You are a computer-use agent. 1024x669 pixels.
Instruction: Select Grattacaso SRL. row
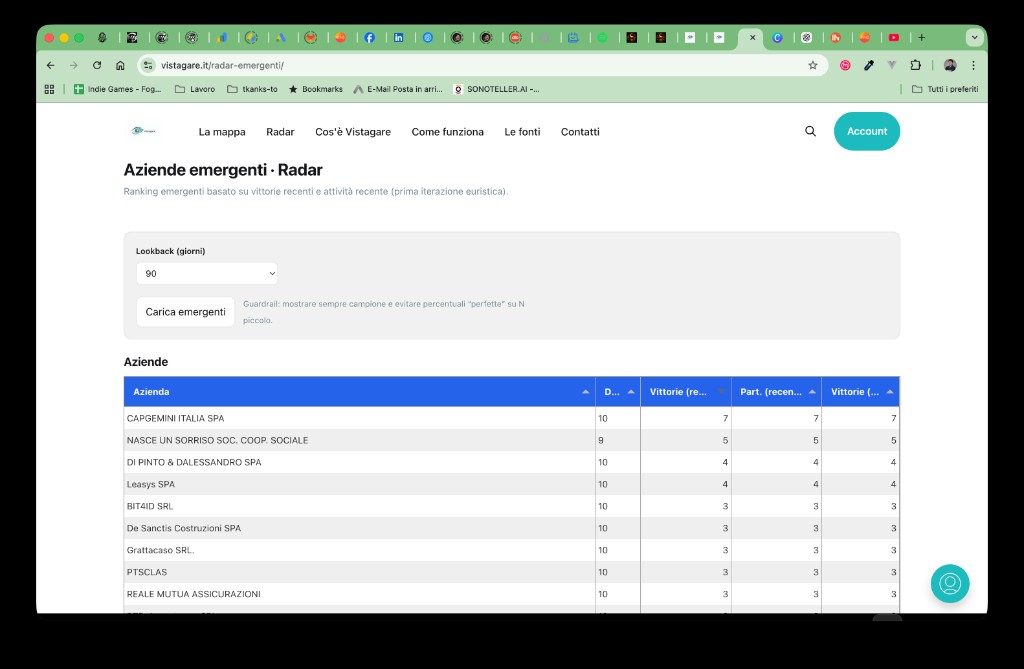511,550
